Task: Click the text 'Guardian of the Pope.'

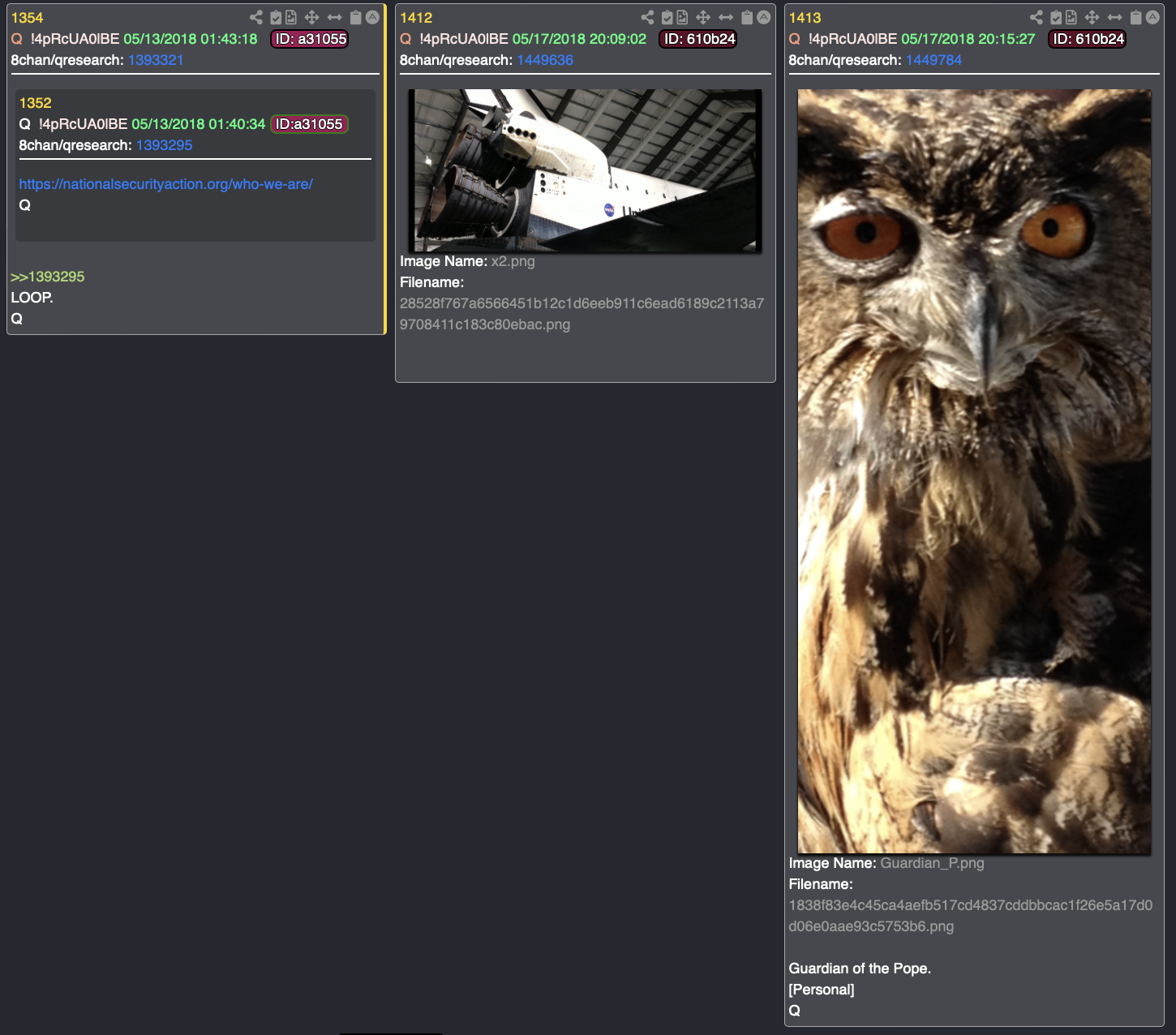Action: (x=860, y=968)
